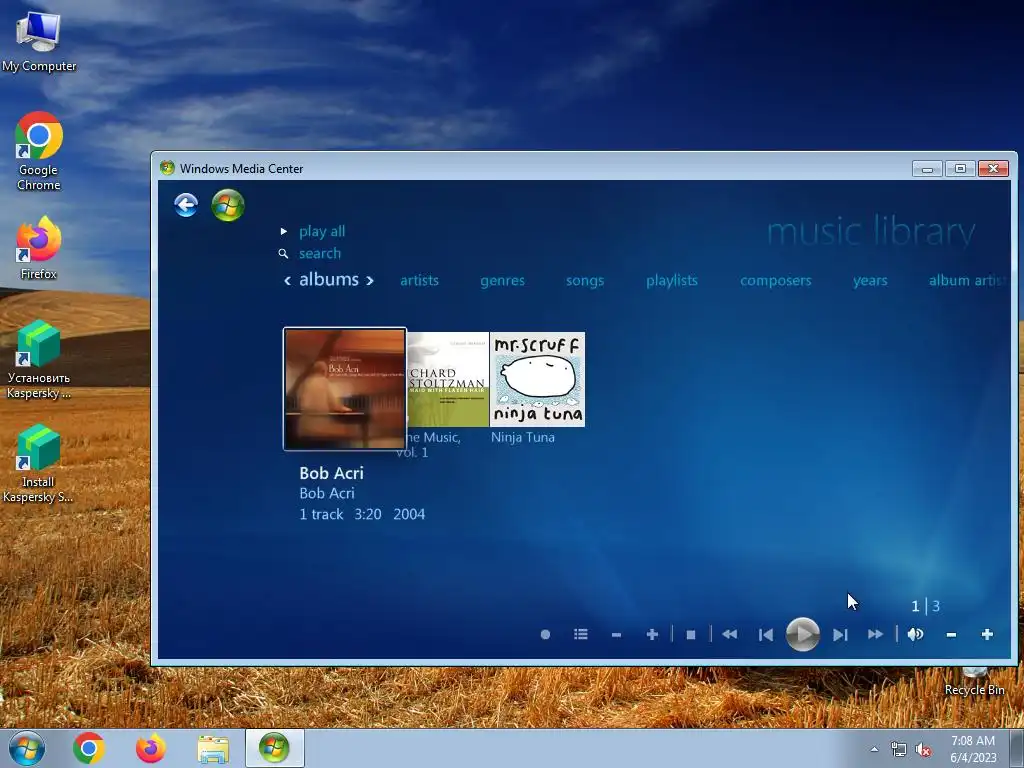
Task: Open the network tray icon
Action: tap(899, 750)
